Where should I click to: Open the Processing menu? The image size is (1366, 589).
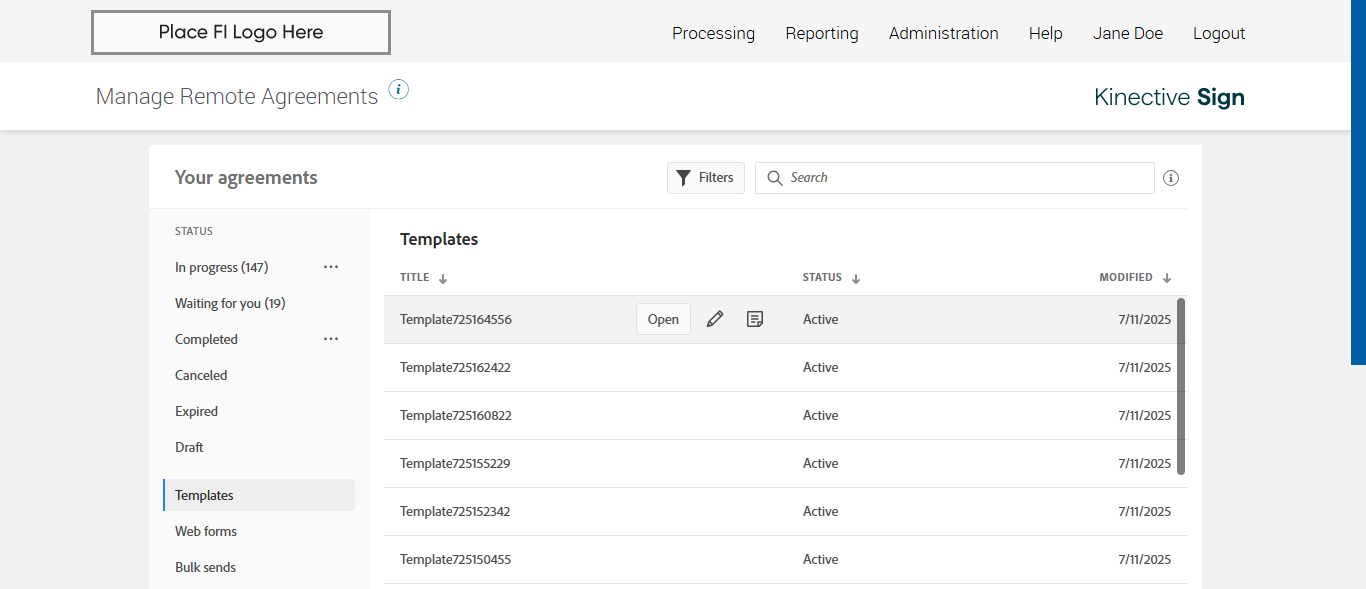(713, 33)
